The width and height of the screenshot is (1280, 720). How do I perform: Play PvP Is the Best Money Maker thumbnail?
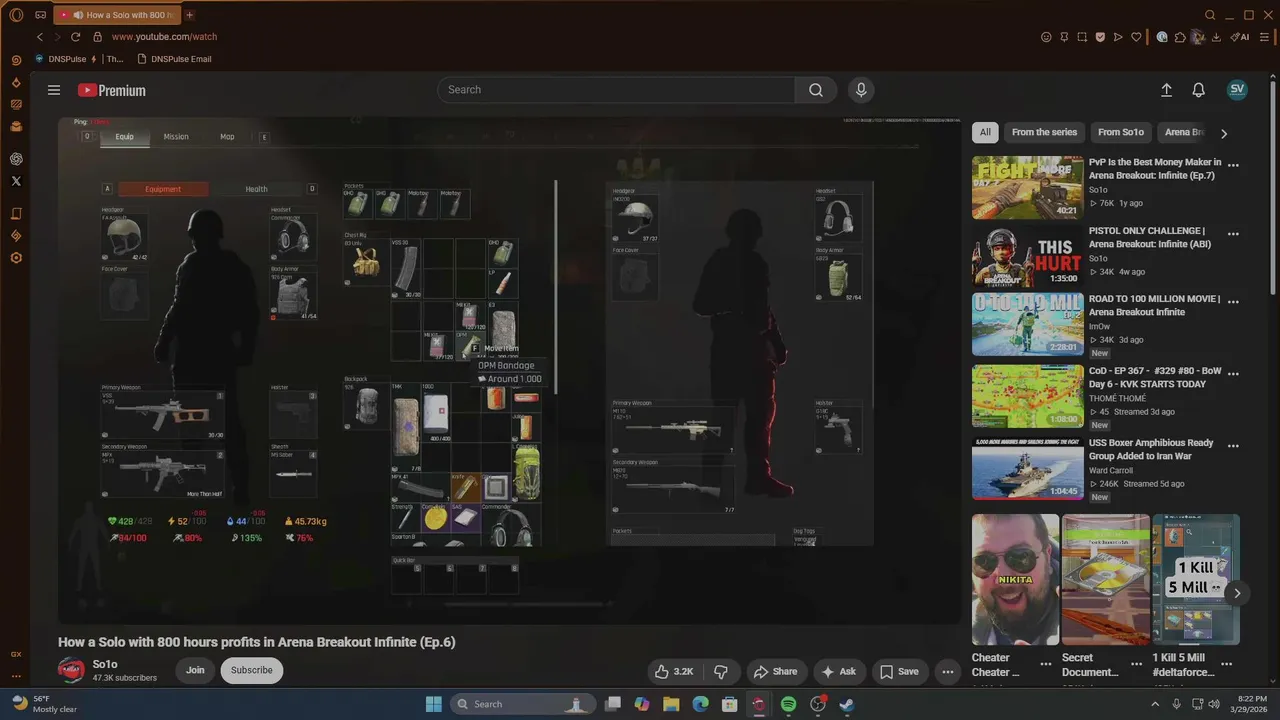[x=1027, y=187]
